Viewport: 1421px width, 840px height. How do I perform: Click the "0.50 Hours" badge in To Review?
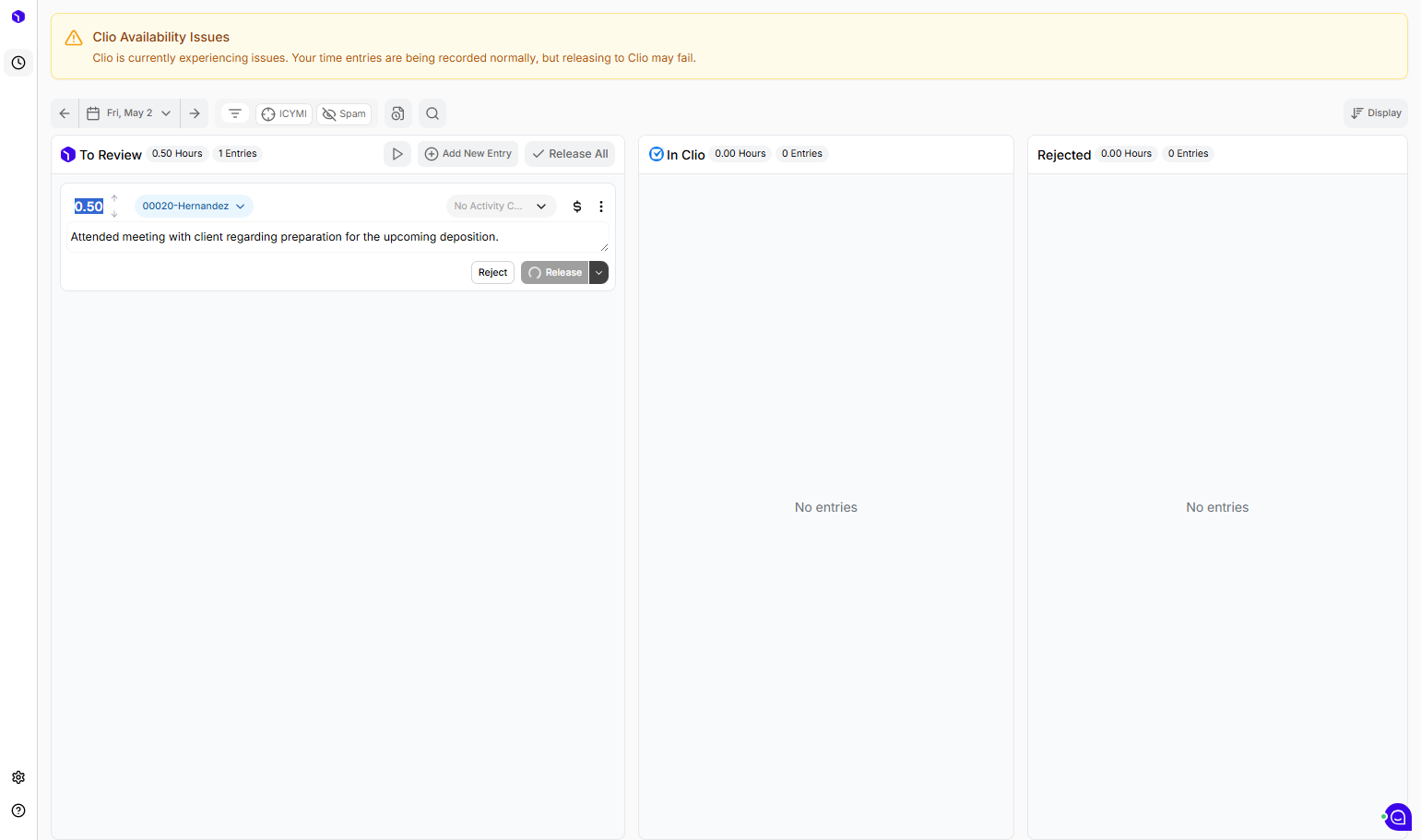177,154
